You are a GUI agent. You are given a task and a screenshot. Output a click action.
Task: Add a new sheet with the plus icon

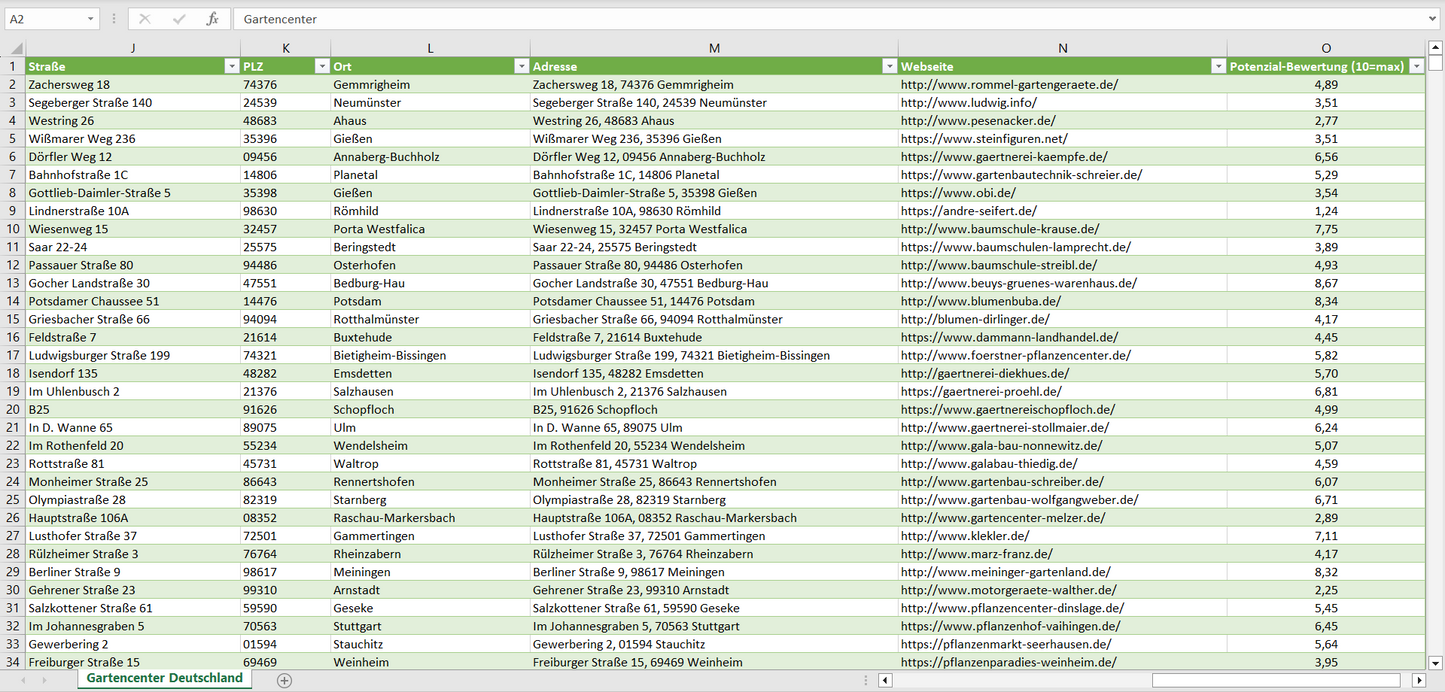(x=284, y=680)
